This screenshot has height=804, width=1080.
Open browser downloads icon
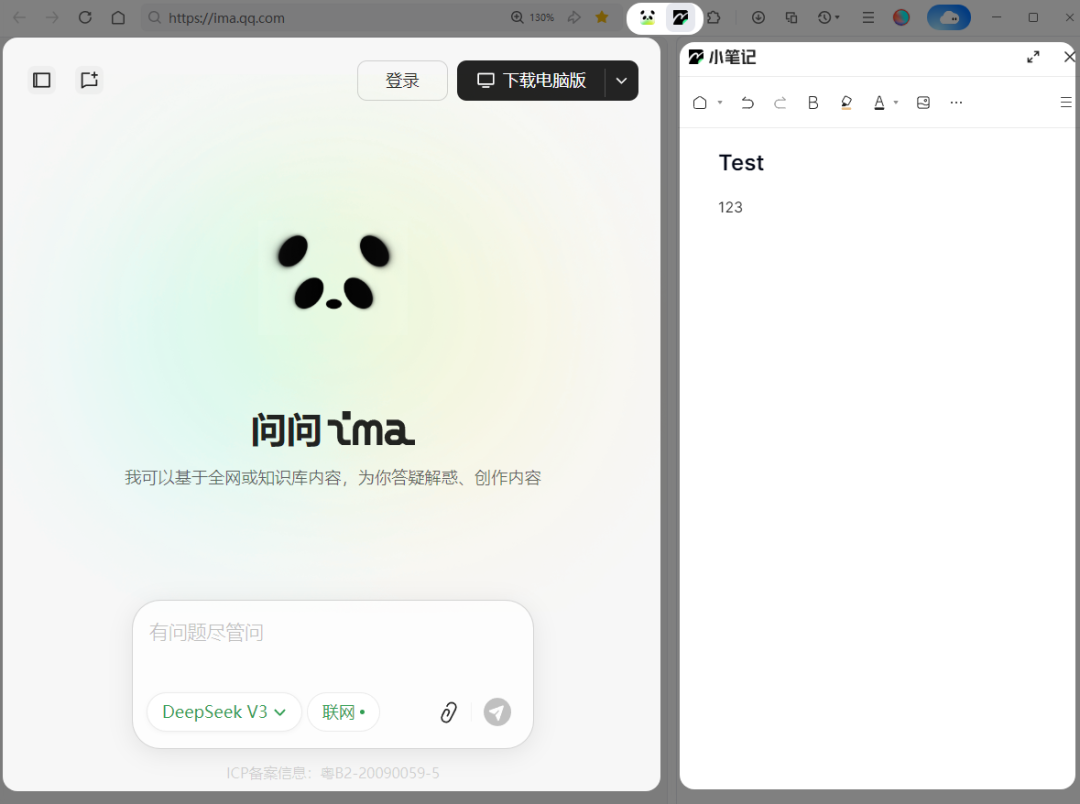[x=758, y=18]
